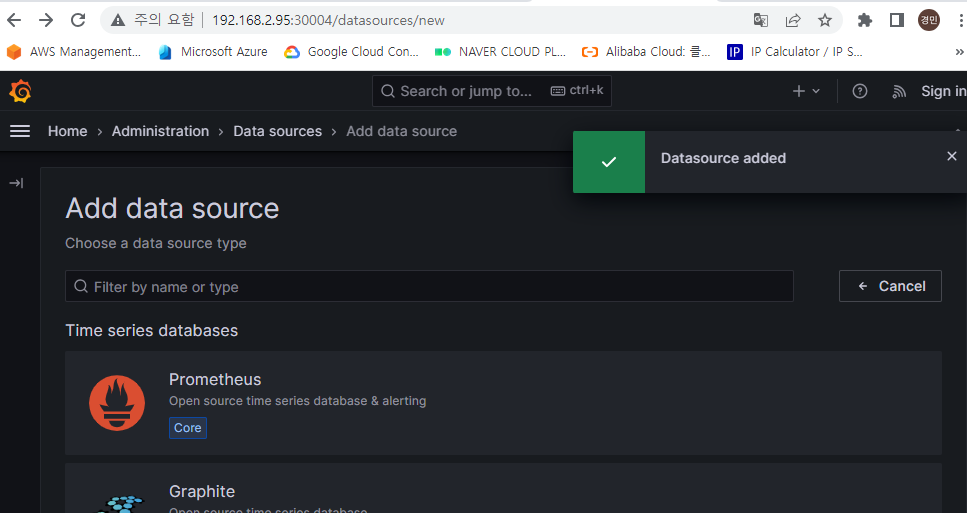The image size is (967, 513).
Task: Click Sign in
Action: 944,91
